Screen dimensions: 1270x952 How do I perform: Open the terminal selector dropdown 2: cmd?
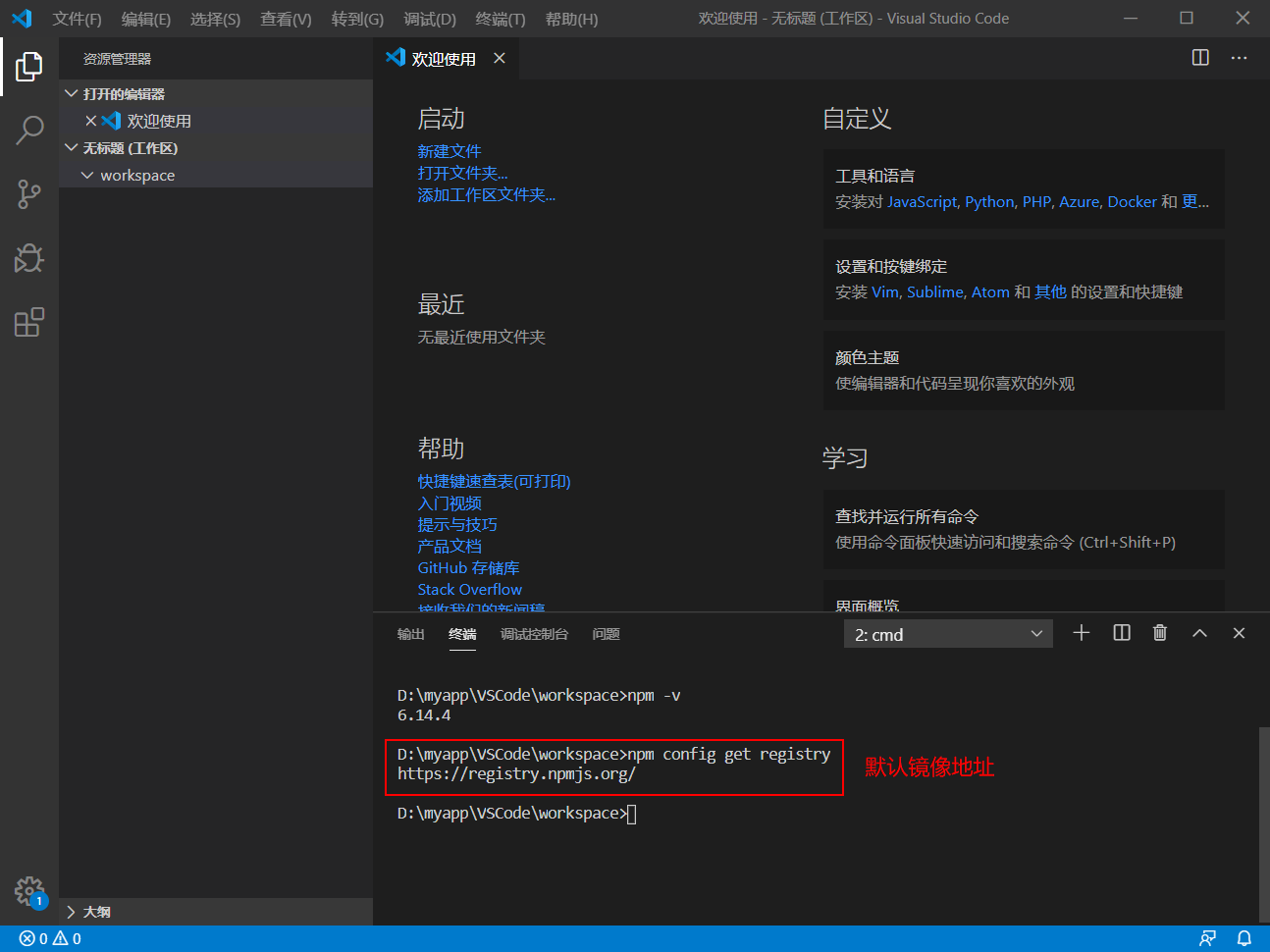(948, 634)
